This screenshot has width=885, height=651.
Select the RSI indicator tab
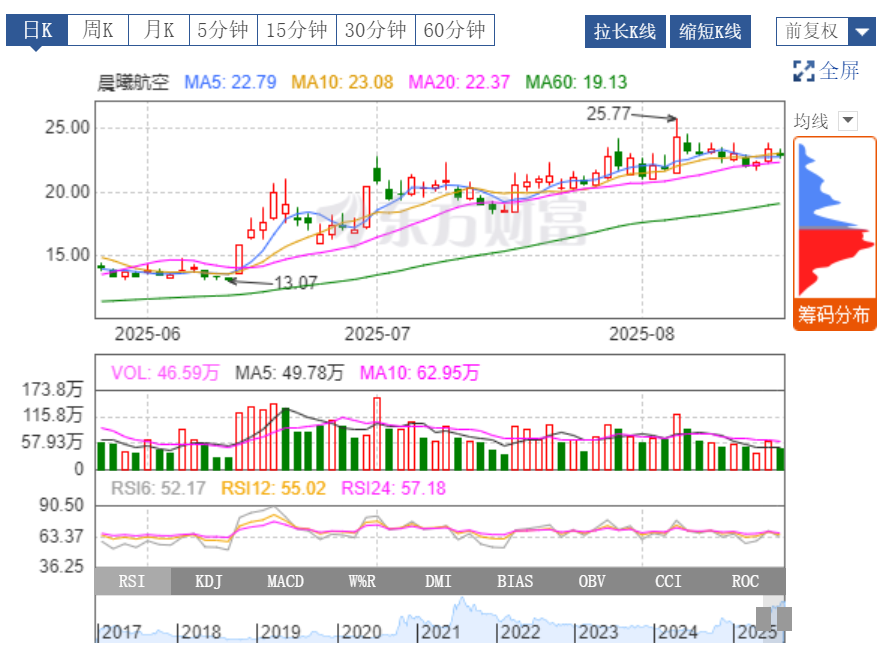[132, 581]
